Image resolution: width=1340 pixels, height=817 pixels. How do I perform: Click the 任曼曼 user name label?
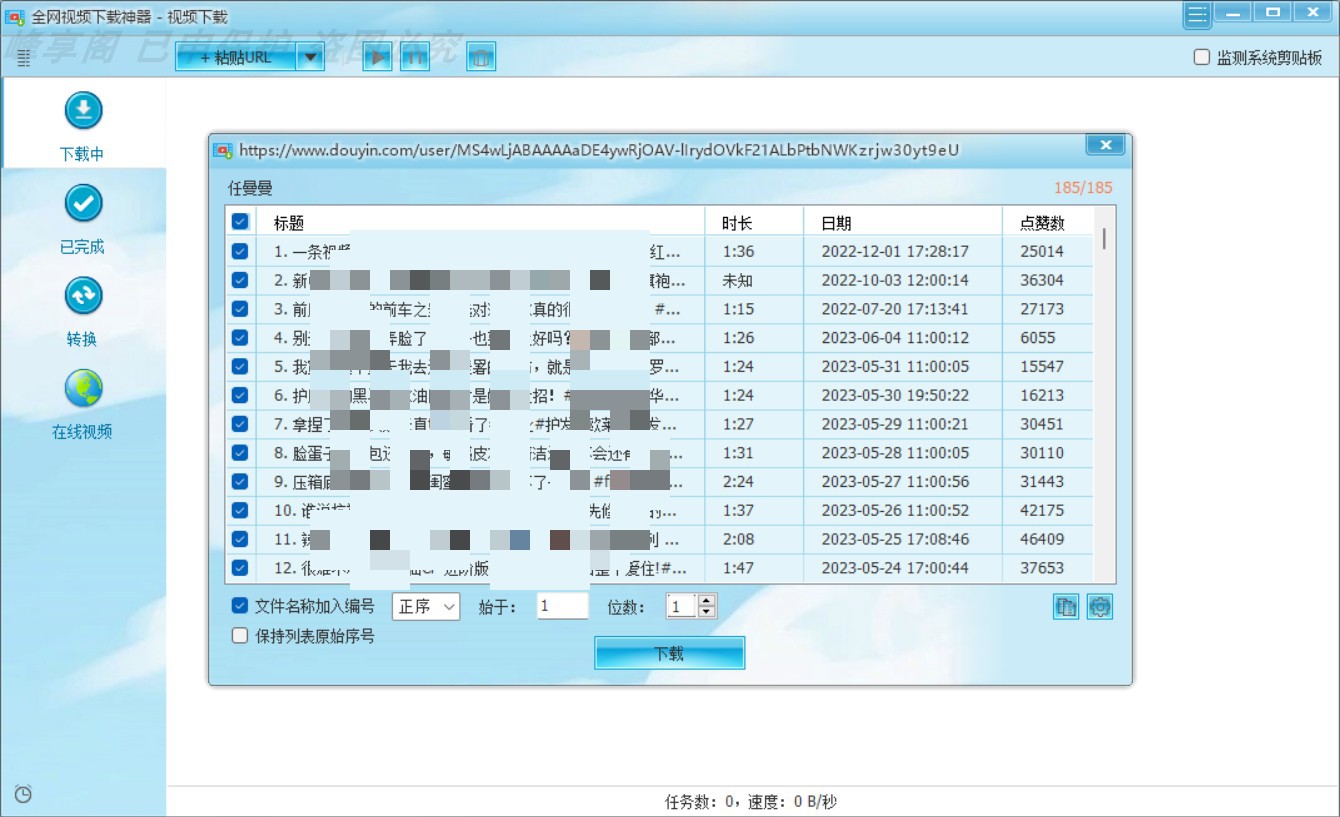(x=250, y=188)
